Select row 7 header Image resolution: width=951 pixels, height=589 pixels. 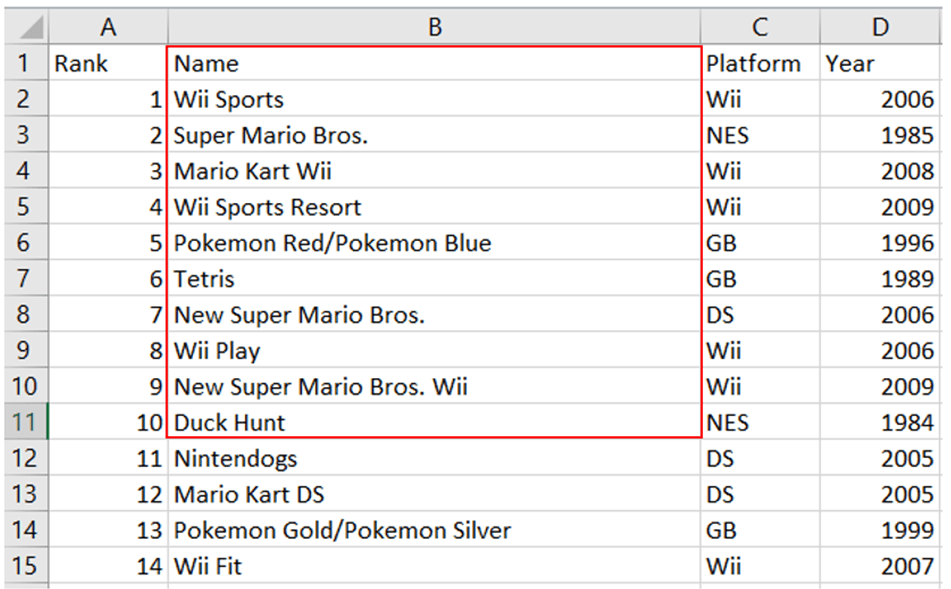[x=24, y=278]
